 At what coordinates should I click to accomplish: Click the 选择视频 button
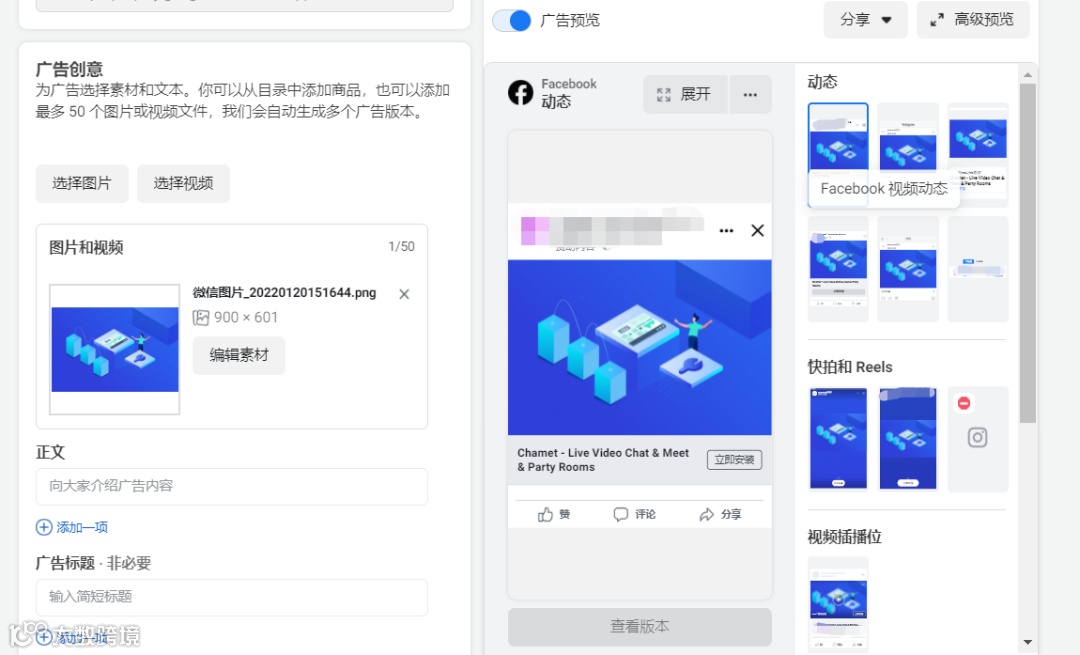click(x=183, y=183)
